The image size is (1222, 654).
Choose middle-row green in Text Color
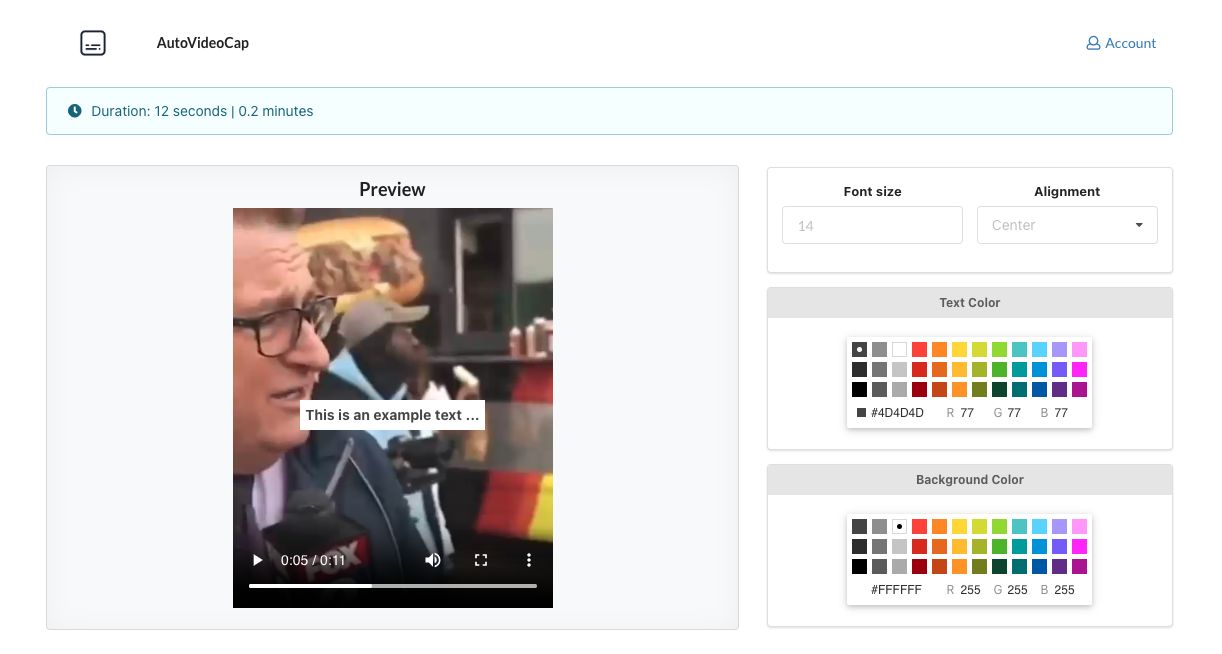999,369
